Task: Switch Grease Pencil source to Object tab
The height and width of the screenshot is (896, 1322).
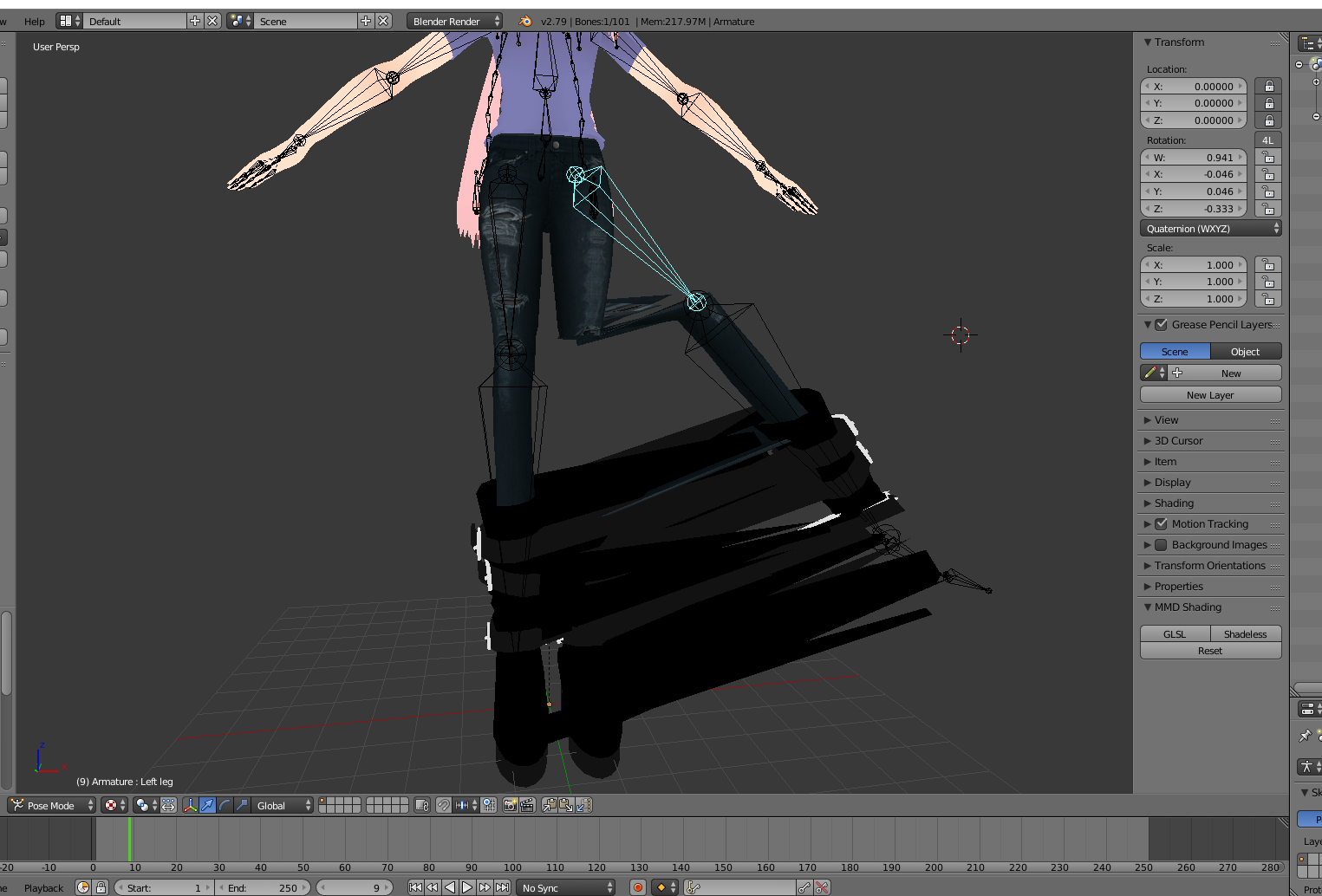Action: pos(1246,352)
